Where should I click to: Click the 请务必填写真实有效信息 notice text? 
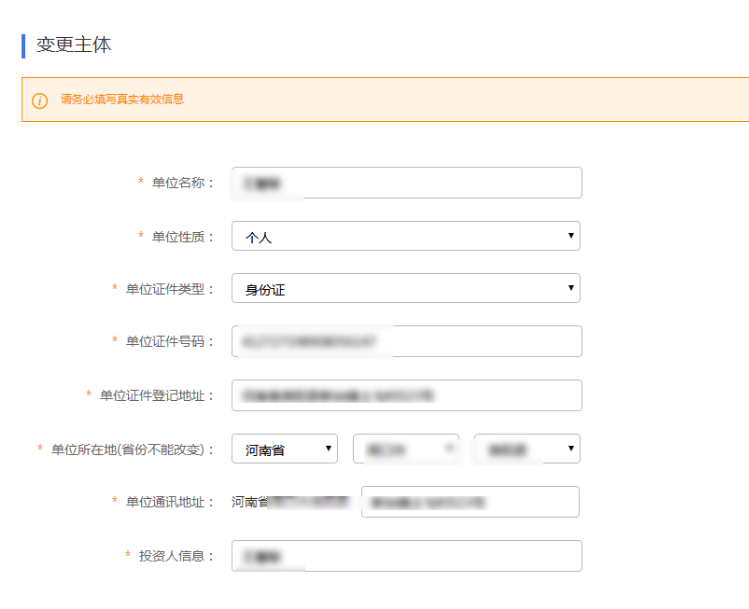[x=121, y=100]
